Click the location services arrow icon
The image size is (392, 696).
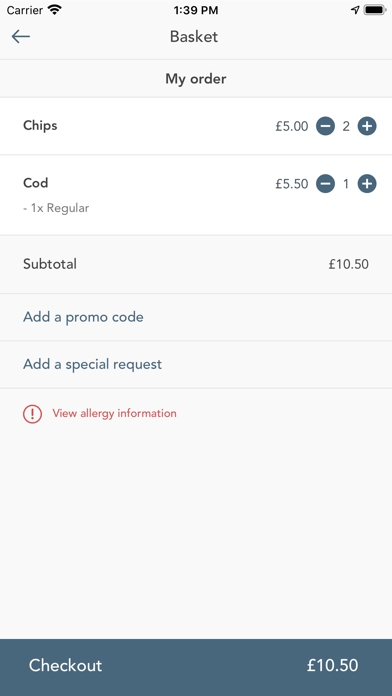pos(355,10)
